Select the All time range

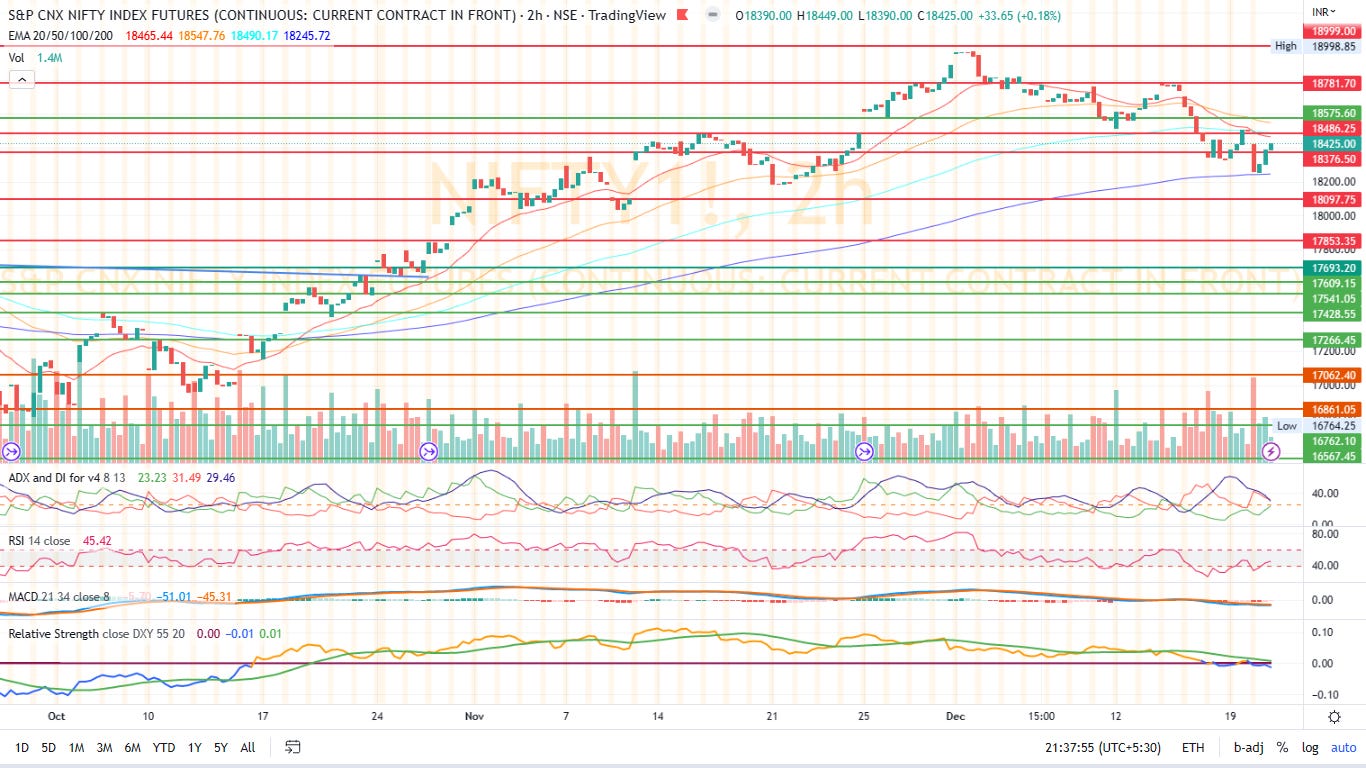click(248, 747)
